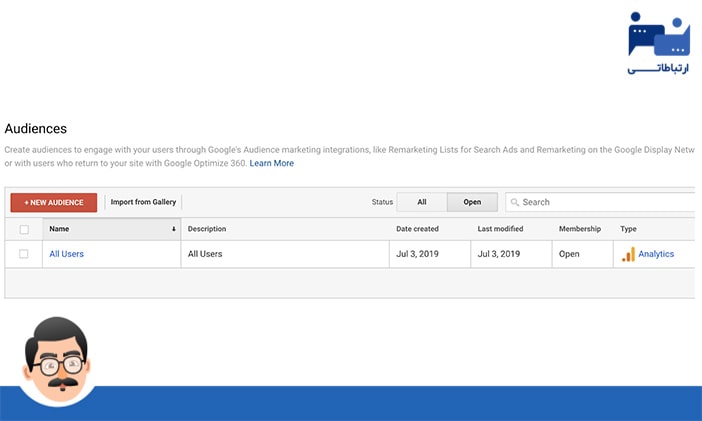The height and width of the screenshot is (421, 702).
Task: Follow the Analytics link in the Type column
Action: pyautogui.click(x=656, y=254)
